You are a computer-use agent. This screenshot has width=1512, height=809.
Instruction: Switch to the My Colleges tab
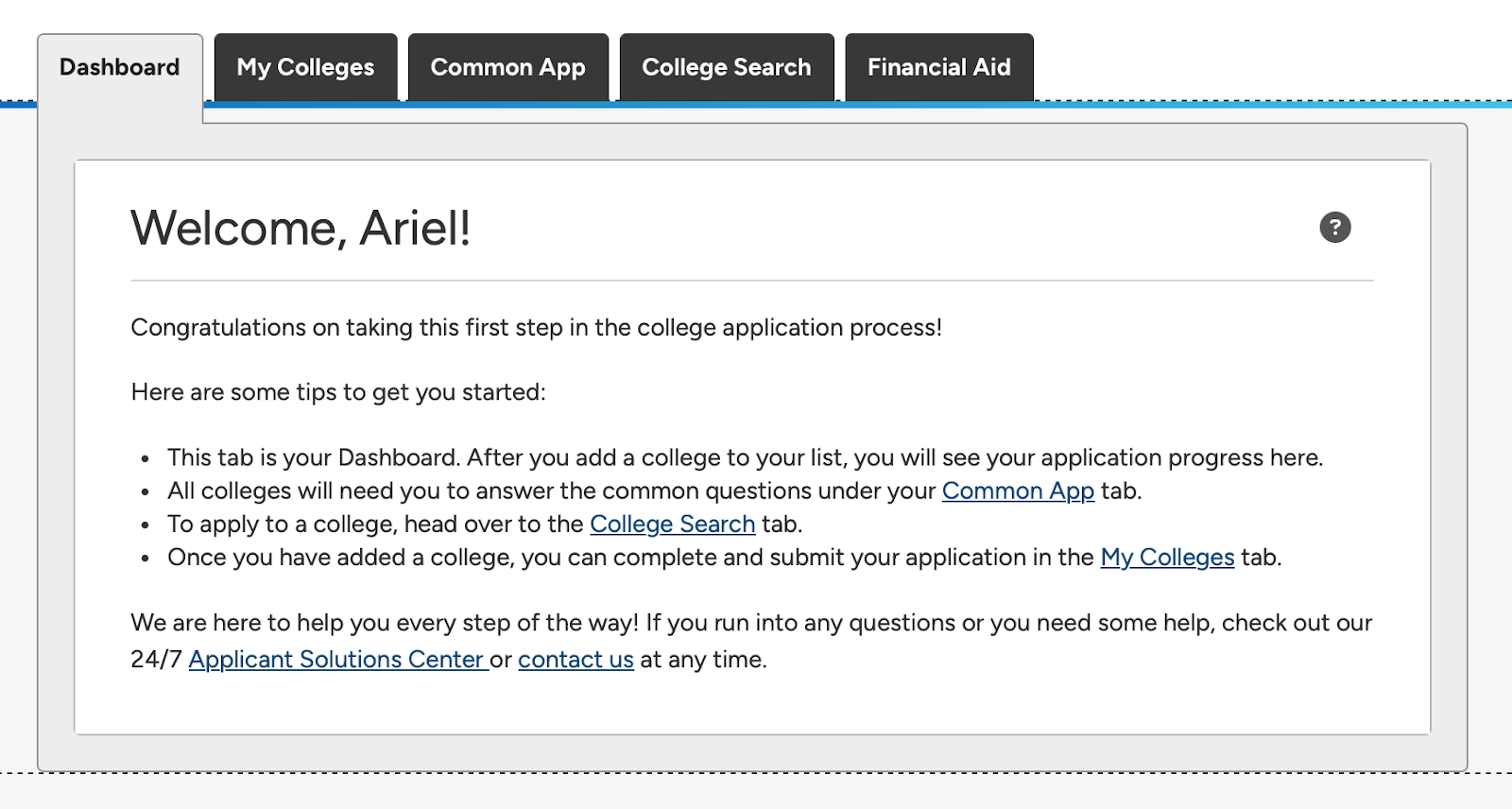(x=305, y=67)
